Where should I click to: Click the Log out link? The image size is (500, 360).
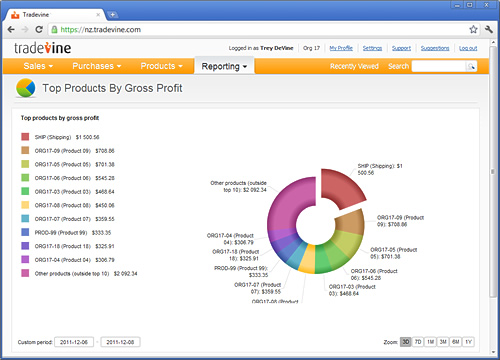click(468, 48)
